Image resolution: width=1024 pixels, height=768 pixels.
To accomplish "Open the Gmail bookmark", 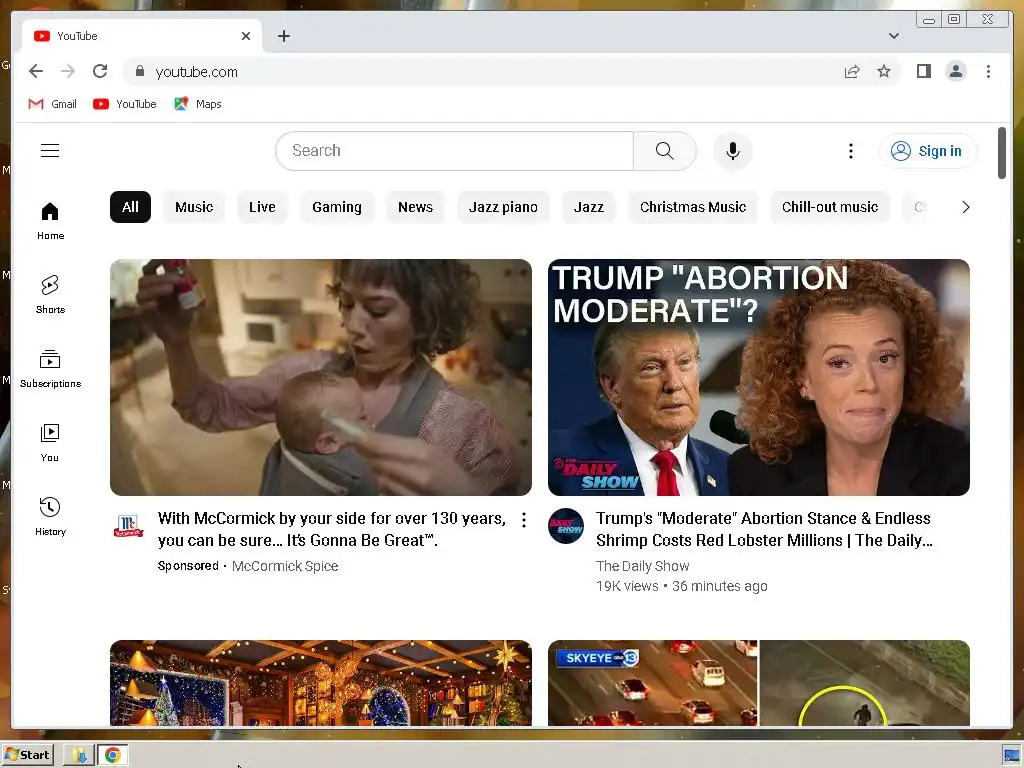I will tap(52, 104).
